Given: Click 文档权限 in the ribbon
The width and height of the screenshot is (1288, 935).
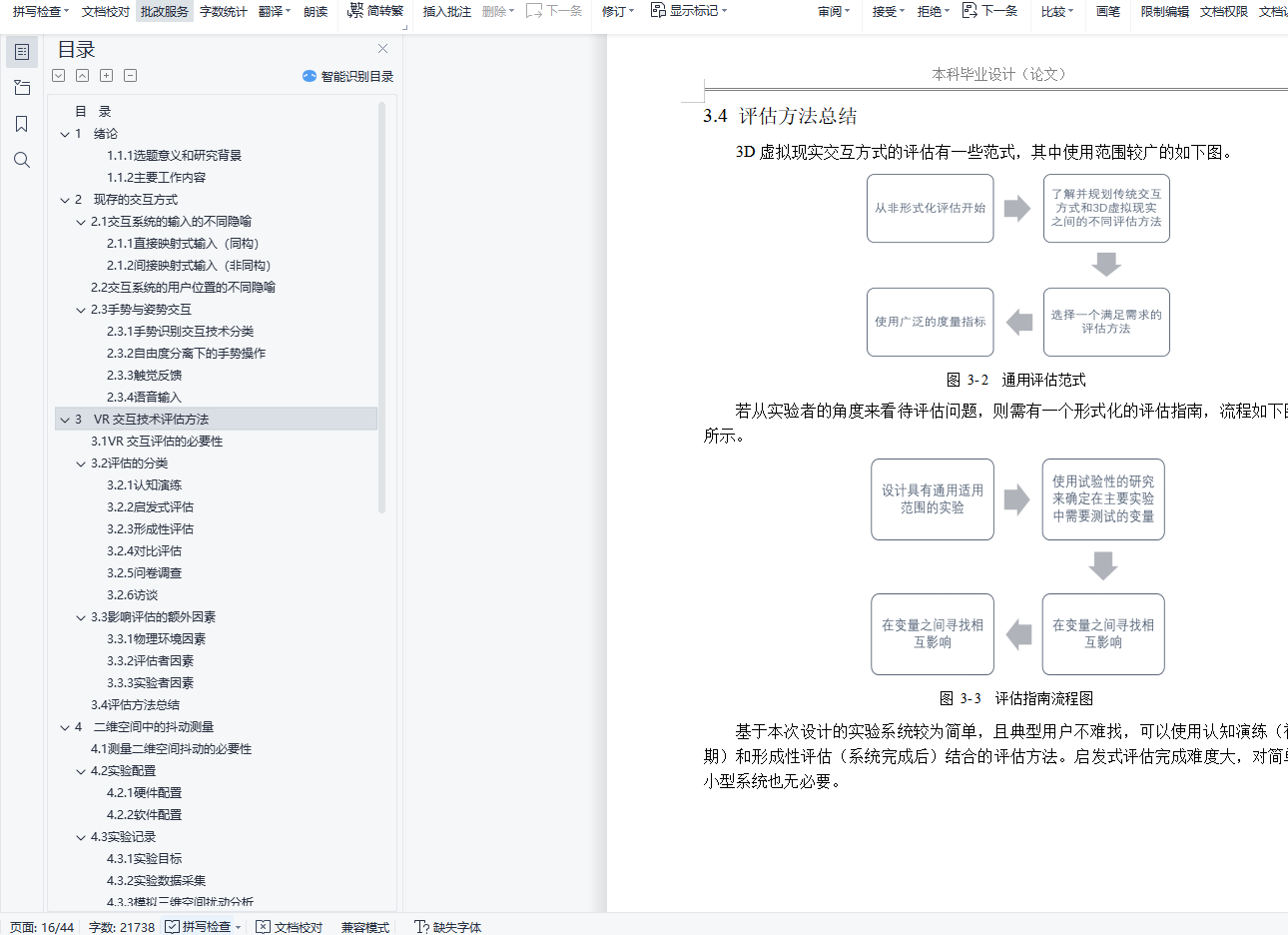Looking at the screenshot, I should click(x=1224, y=11).
